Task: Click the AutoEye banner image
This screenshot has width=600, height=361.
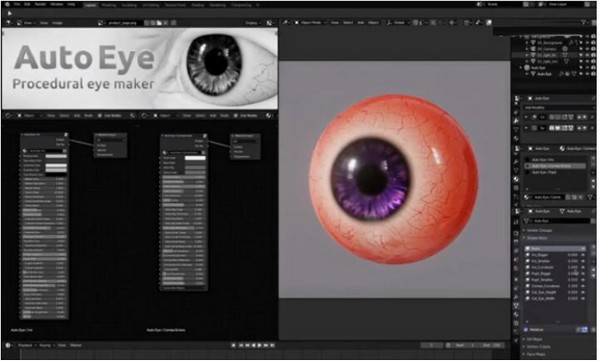Action: pyautogui.click(x=140, y=68)
